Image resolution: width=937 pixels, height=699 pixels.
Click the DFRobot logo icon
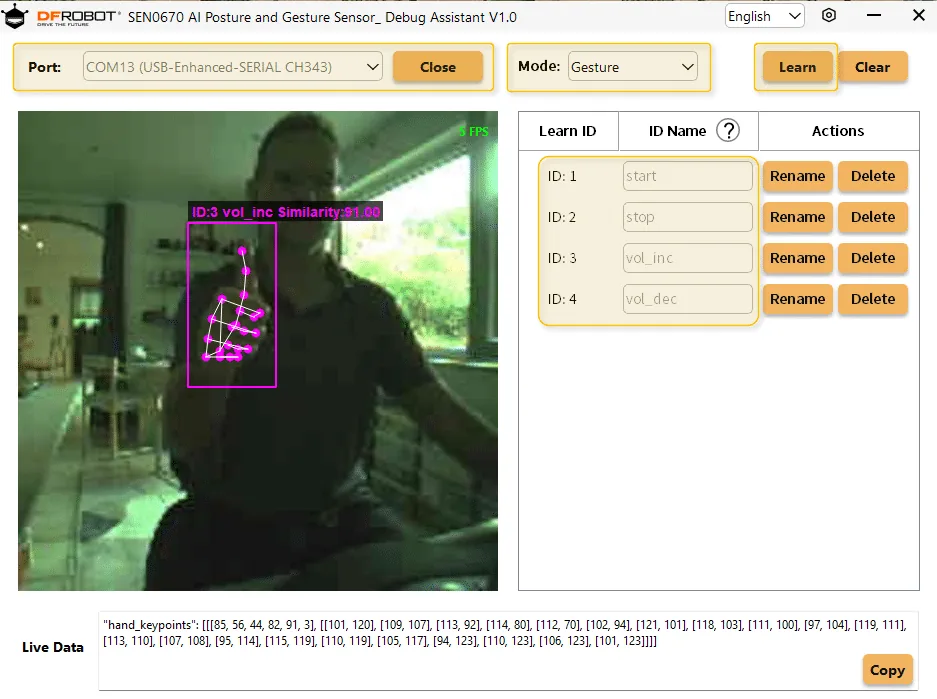point(15,16)
